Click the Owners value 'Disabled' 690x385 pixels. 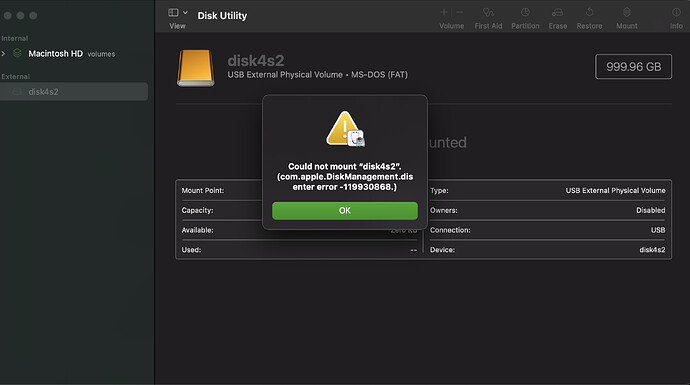click(650, 210)
